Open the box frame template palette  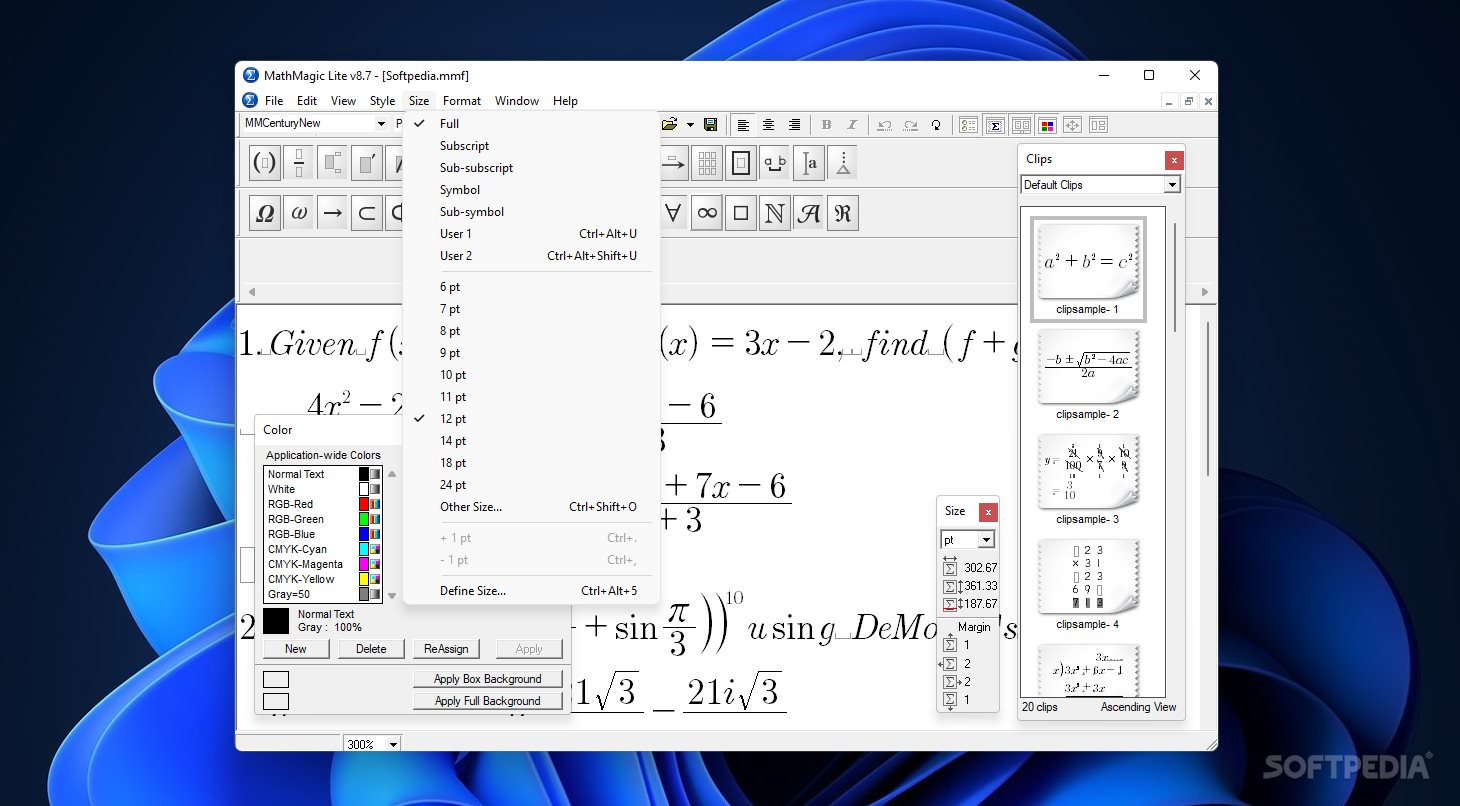[x=741, y=162]
